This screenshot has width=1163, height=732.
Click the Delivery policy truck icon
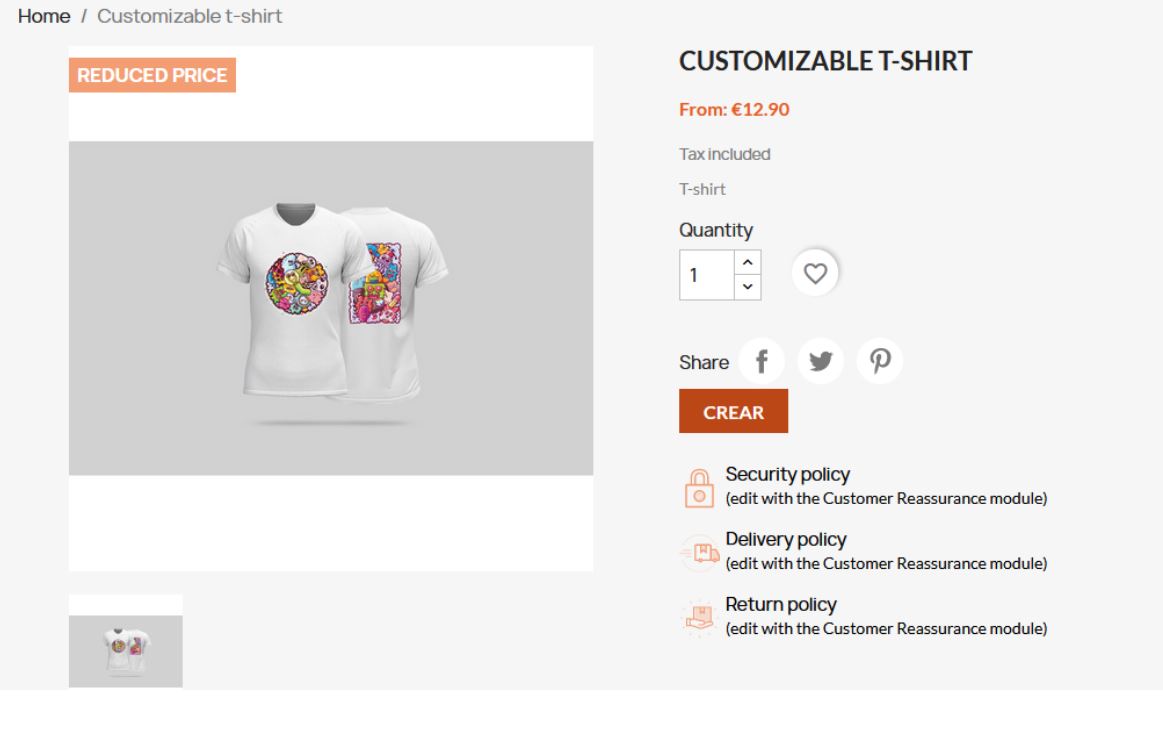pos(700,552)
